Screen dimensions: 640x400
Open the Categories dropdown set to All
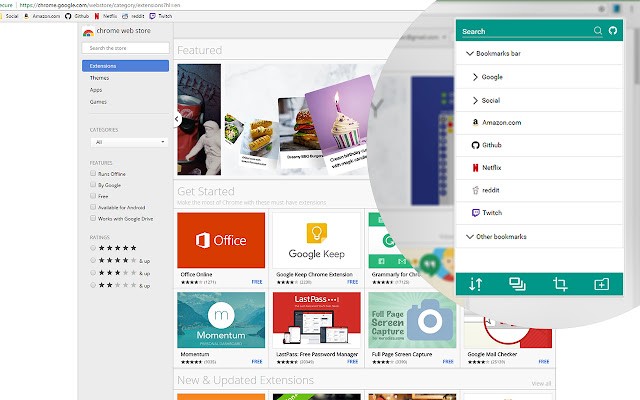point(128,142)
